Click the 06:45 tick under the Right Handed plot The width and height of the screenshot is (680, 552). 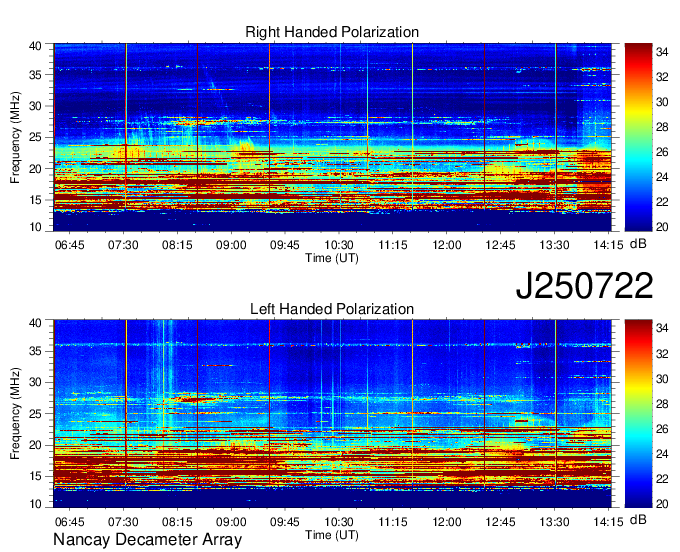pos(69,245)
